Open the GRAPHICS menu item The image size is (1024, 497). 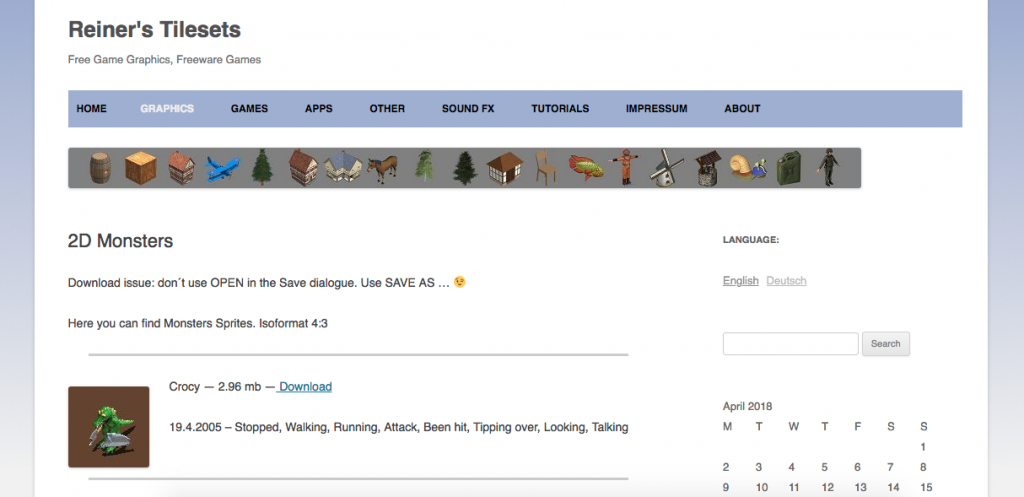(167, 109)
